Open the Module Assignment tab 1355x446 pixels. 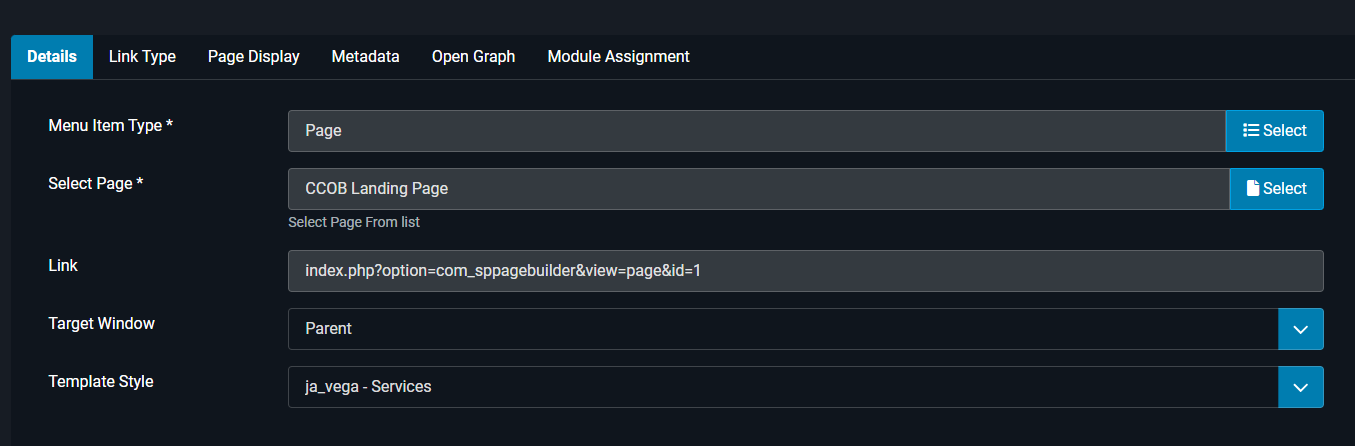click(x=619, y=57)
